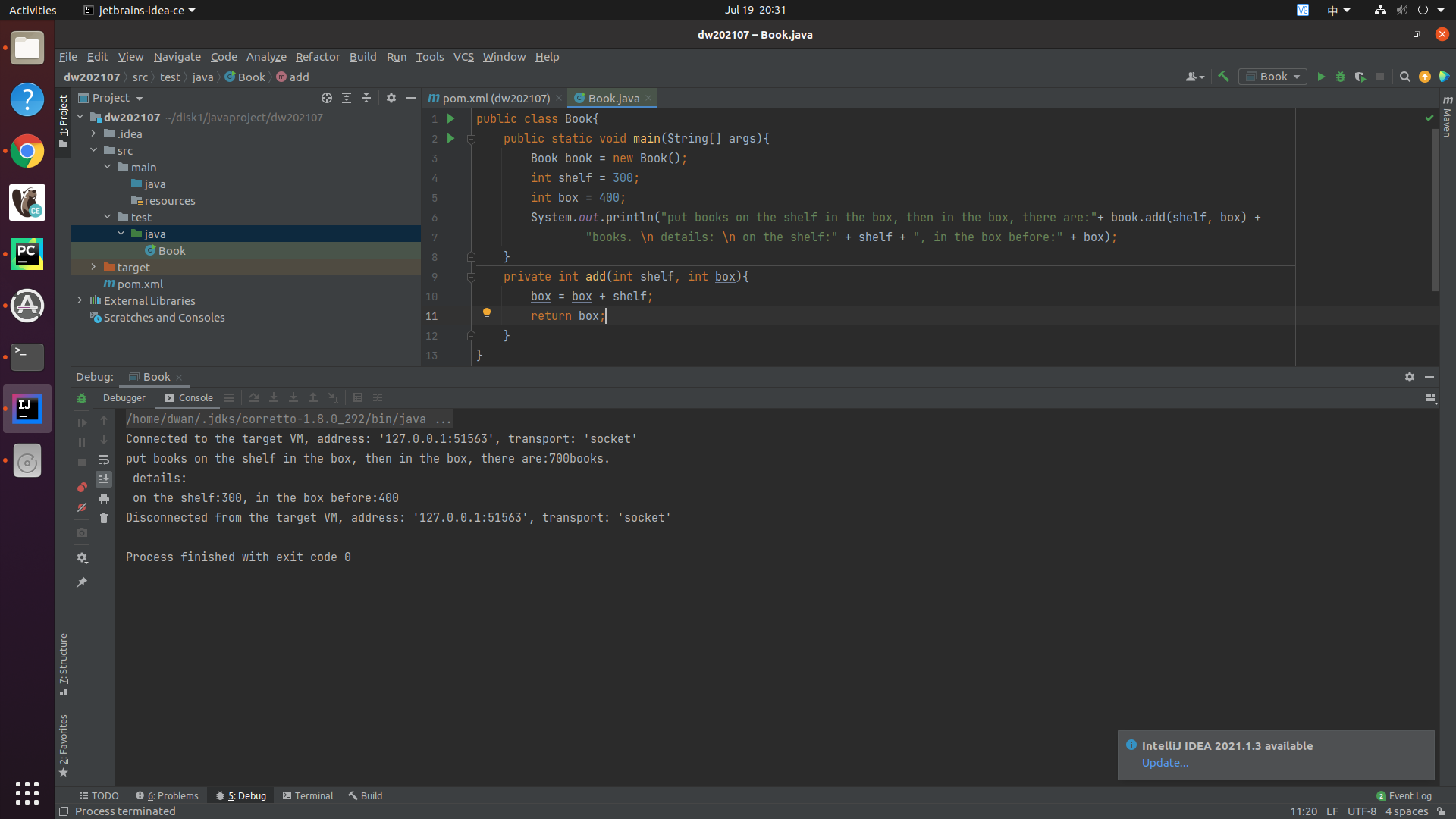Click Update... link in notification
The width and height of the screenshot is (1456, 819).
(1165, 763)
